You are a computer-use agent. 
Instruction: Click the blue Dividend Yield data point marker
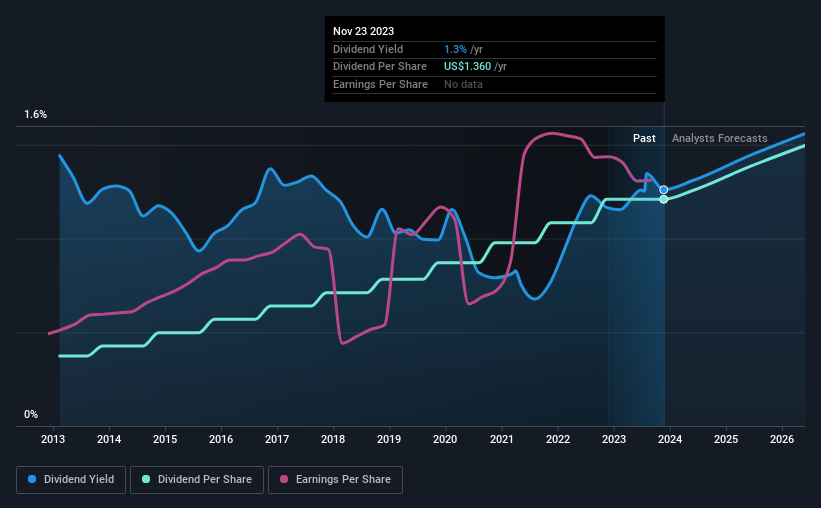point(663,190)
